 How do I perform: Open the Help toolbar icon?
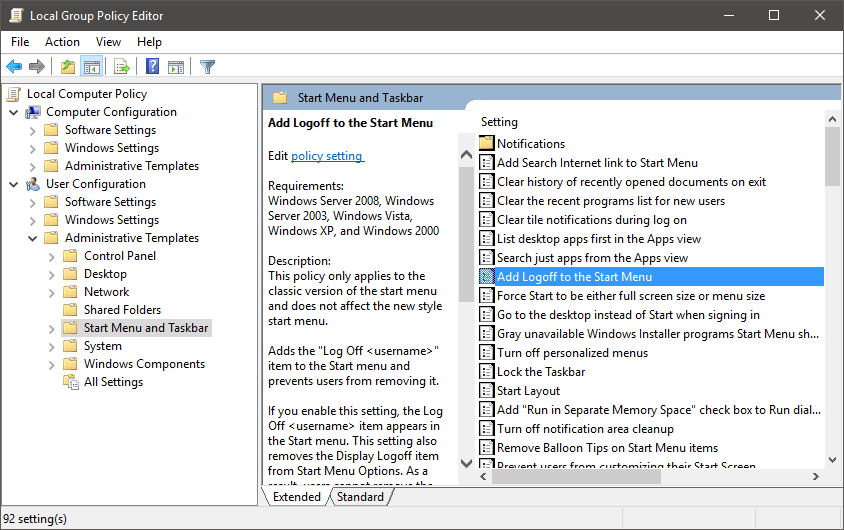(x=153, y=67)
